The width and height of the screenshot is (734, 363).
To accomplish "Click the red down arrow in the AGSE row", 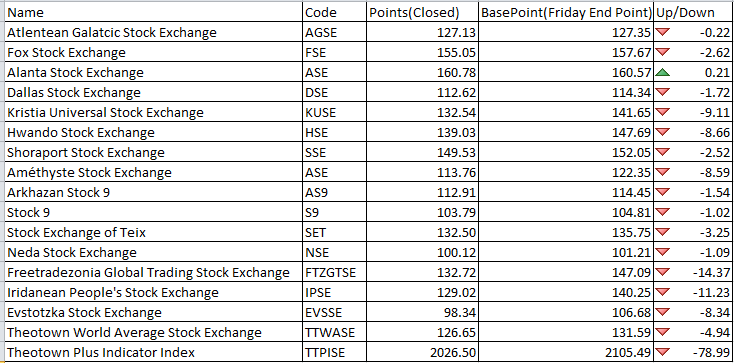I will point(663,32).
